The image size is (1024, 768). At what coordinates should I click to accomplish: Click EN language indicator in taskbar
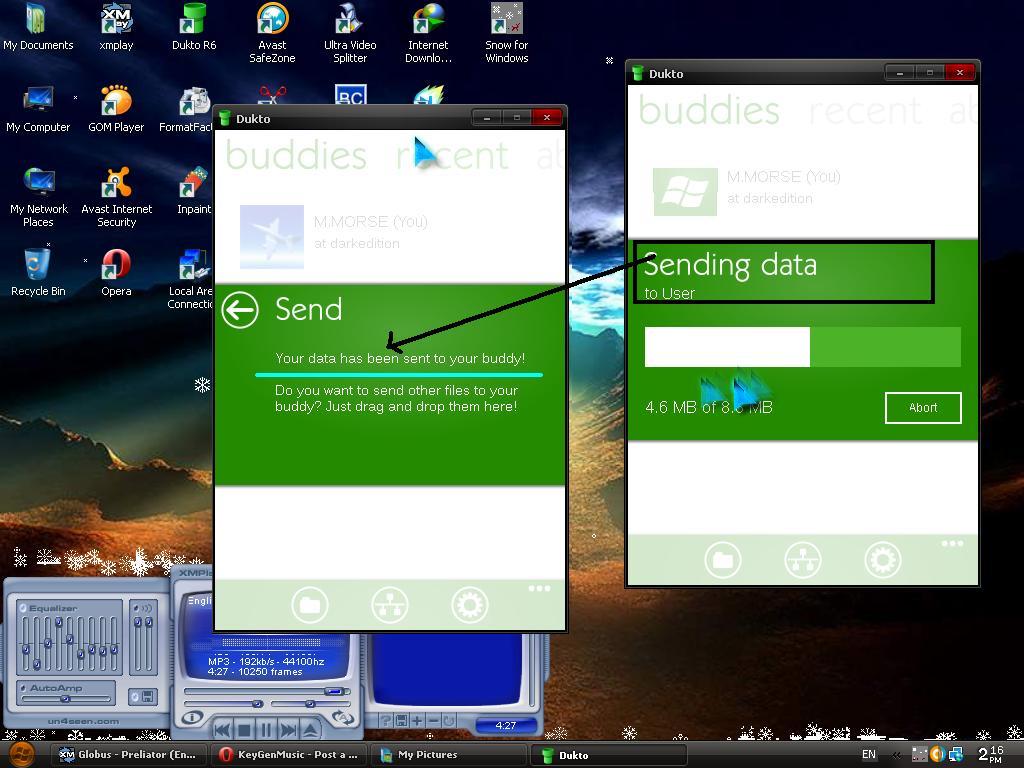(x=869, y=754)
